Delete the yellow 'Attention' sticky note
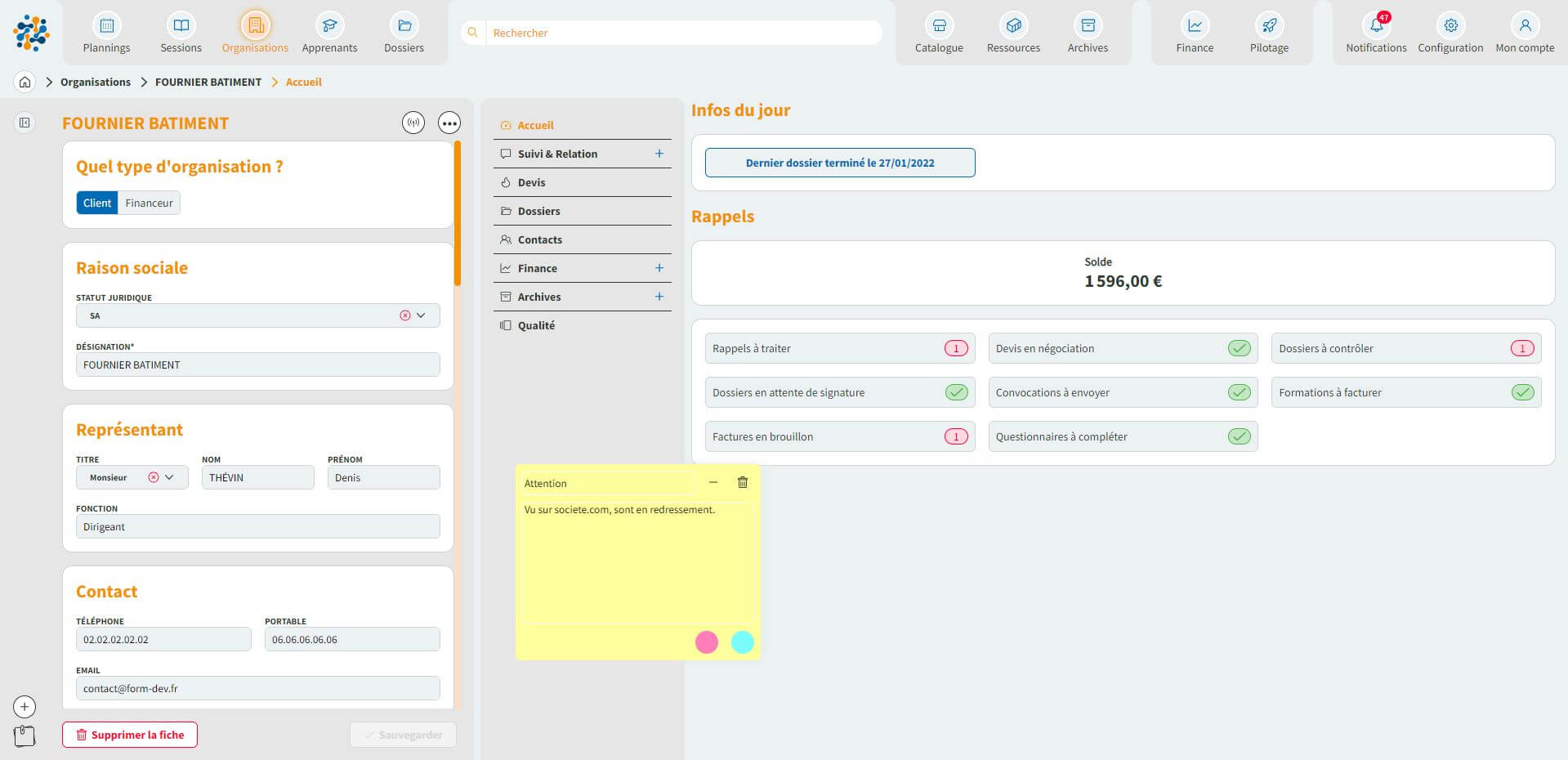Viewport: 1568px width, 760px height. [742, 482]
